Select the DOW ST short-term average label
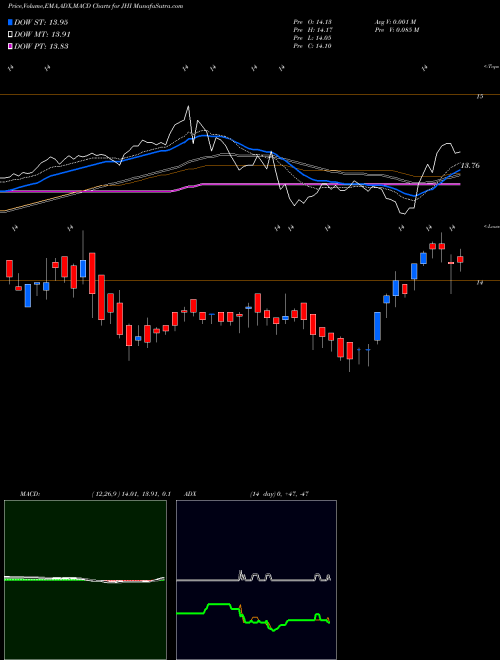This screenshot has height=660, width=500. (x=41, y=22)
